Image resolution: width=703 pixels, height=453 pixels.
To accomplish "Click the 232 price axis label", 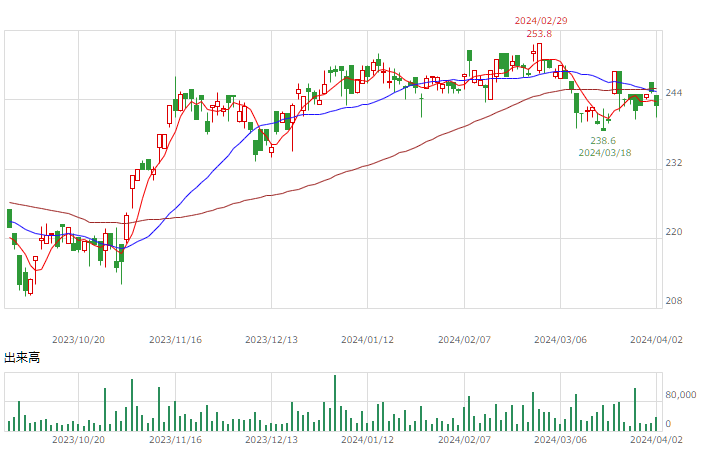I will click(x=674, y=163).
